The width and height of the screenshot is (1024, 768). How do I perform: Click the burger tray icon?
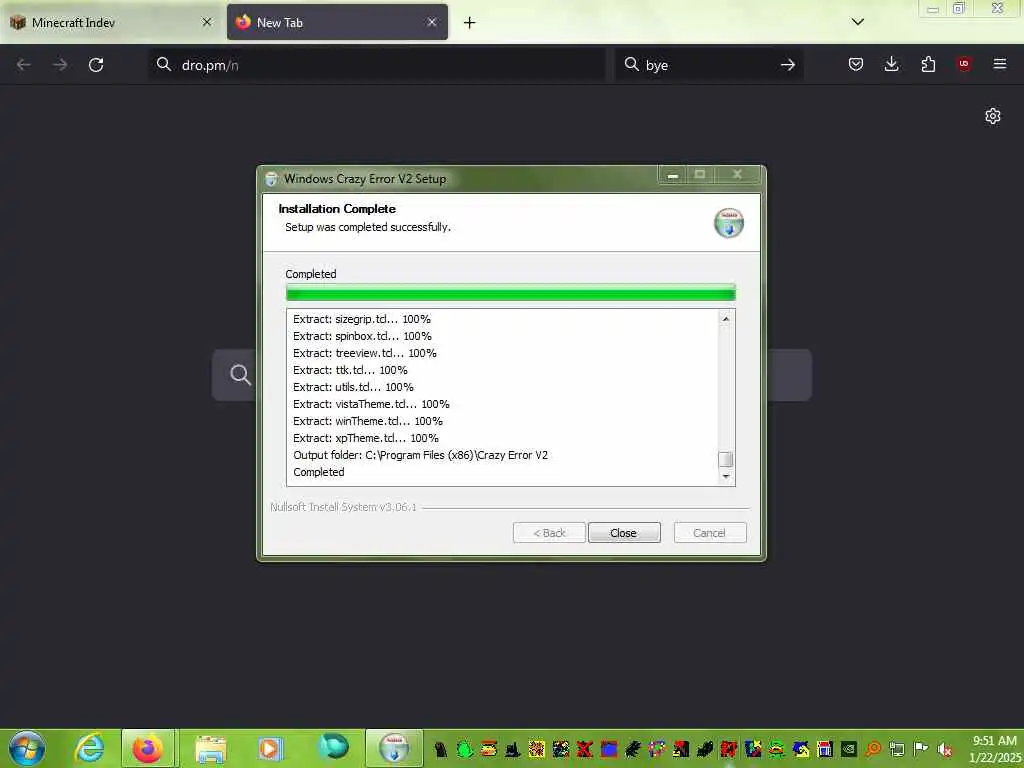488,749
